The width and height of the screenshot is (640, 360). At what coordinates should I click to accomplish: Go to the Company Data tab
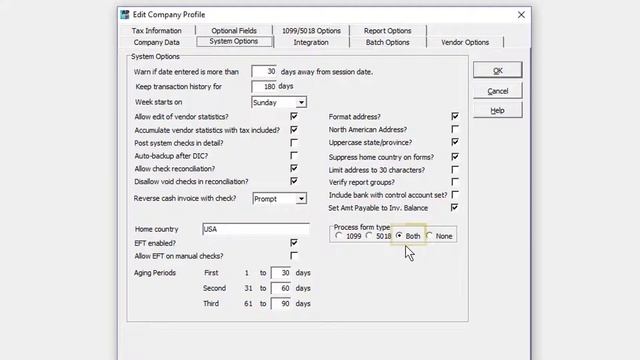pyautogui.click(x=157, y=42)
